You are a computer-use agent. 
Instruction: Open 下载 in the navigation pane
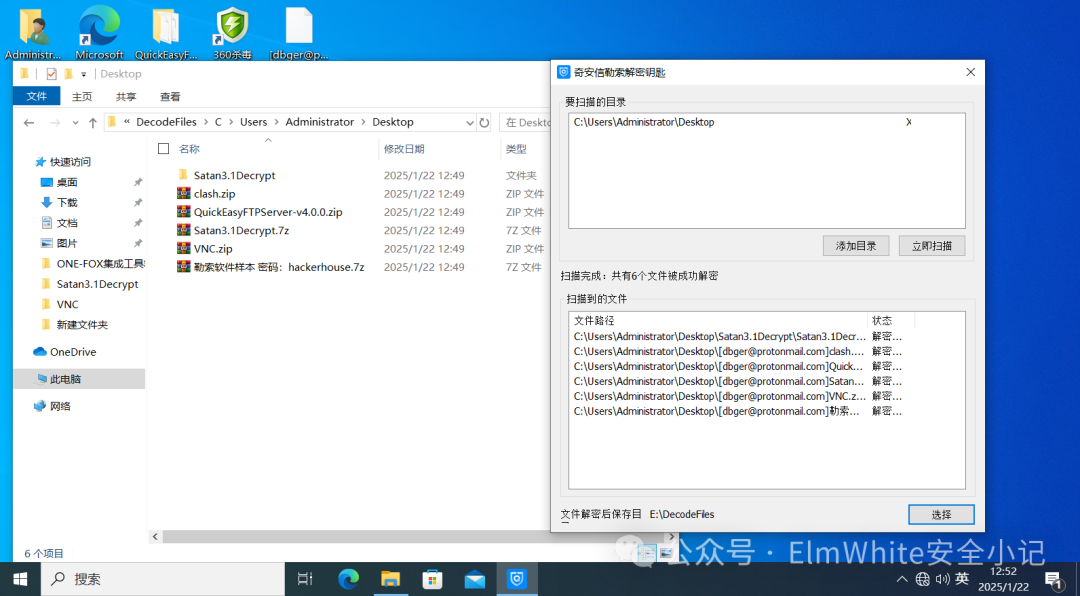point(67,203)
